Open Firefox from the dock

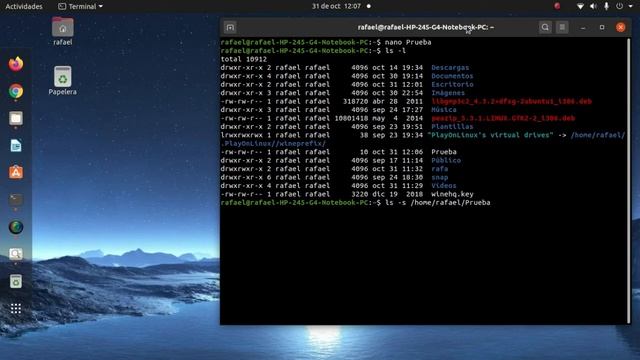point(16,64)
